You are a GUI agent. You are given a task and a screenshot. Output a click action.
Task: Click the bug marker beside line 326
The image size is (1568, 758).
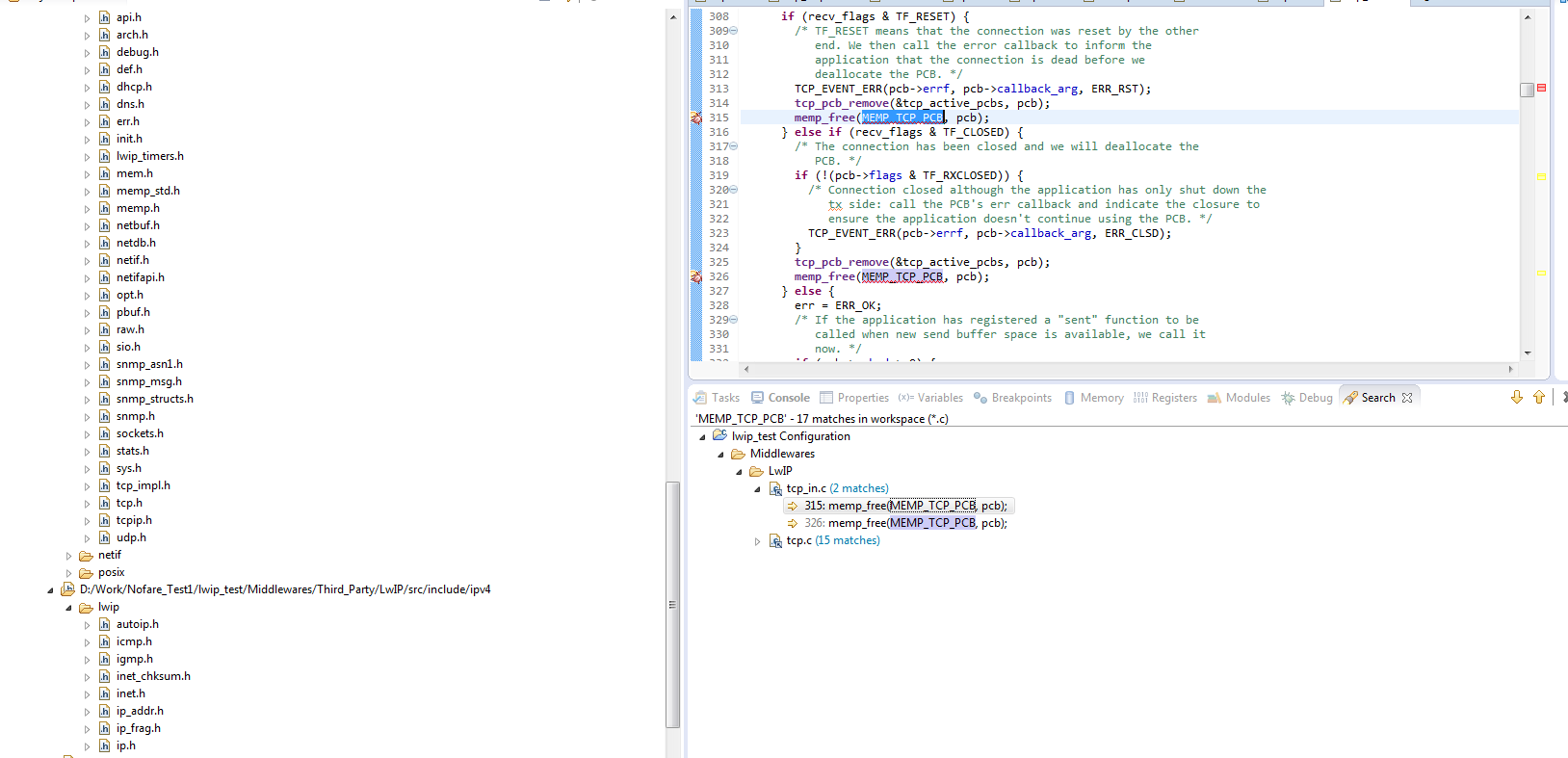pos(696,276)
